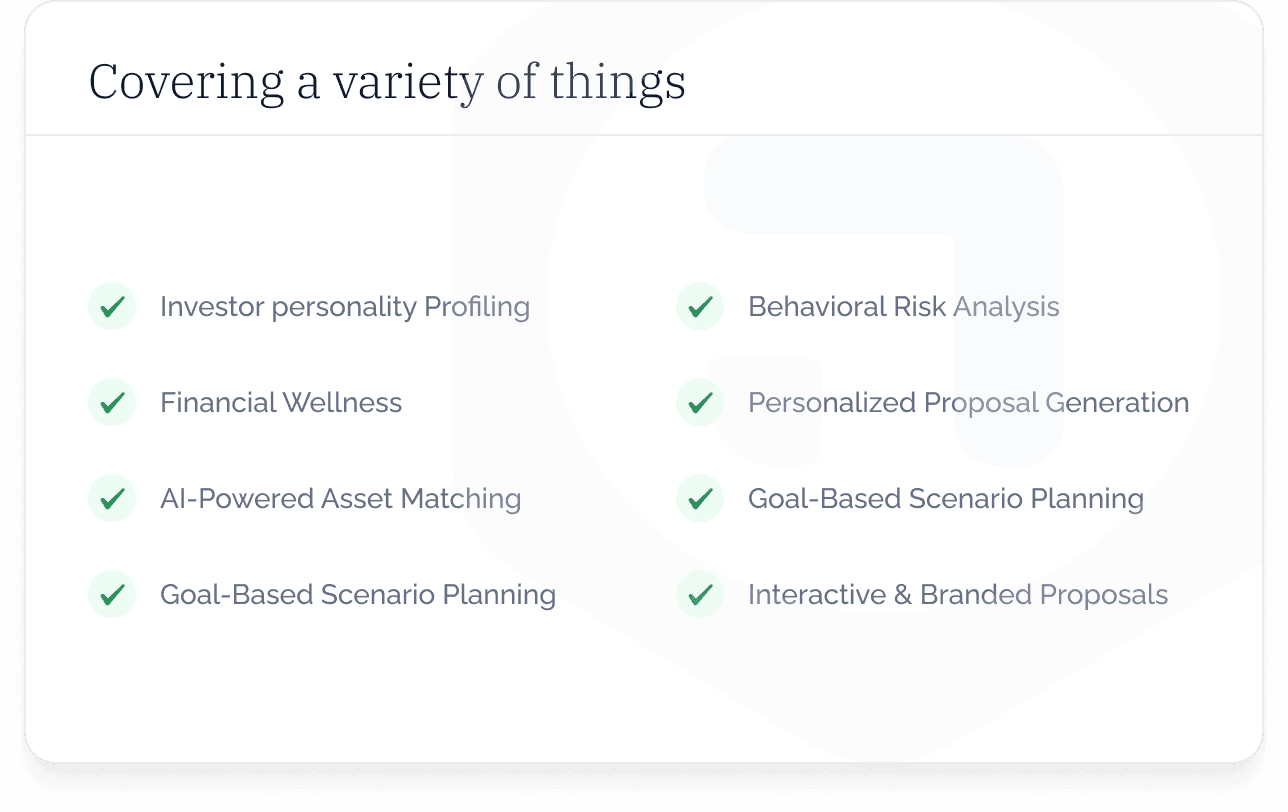Click the checkmark beside Behavioral Risk Analysis
Image resolution: width=1288 pixels, height=812 pixels.
(700, 306)
